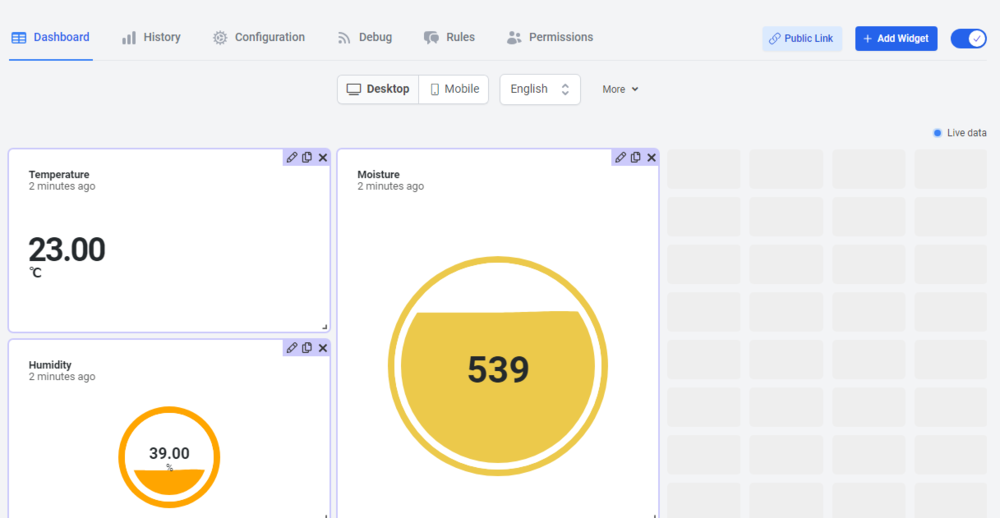
Task: Edit the Temperature widget with pencil icon
Action: pyautogui.click(x=292, y=157)
